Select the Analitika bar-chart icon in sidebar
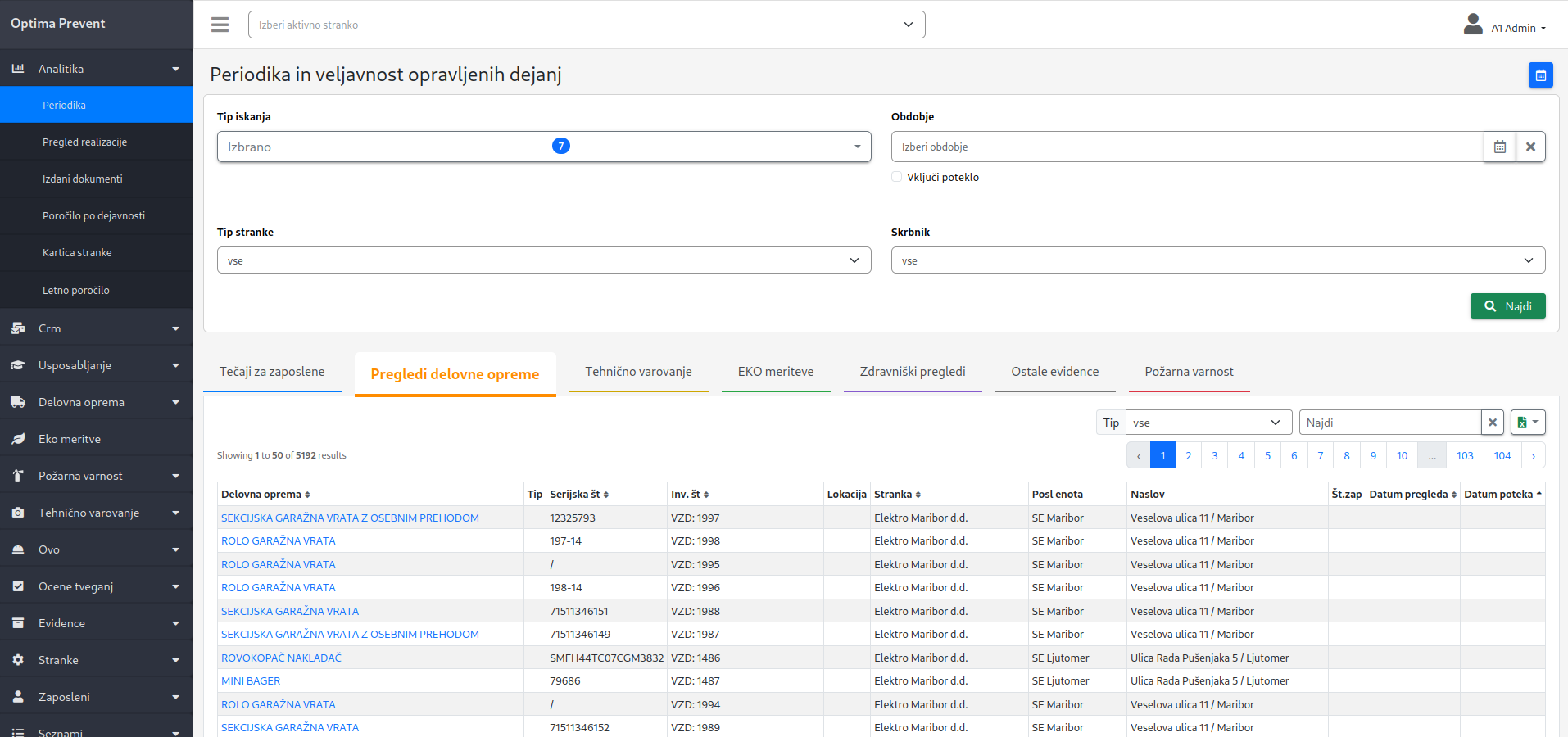The height and width of the screenshot is (737, 1568). pos(18,68)
